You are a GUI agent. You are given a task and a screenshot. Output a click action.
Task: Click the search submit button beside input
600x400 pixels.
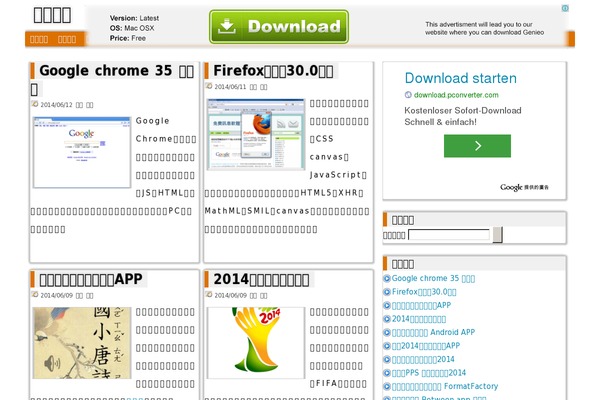click(x=497, y=235)
